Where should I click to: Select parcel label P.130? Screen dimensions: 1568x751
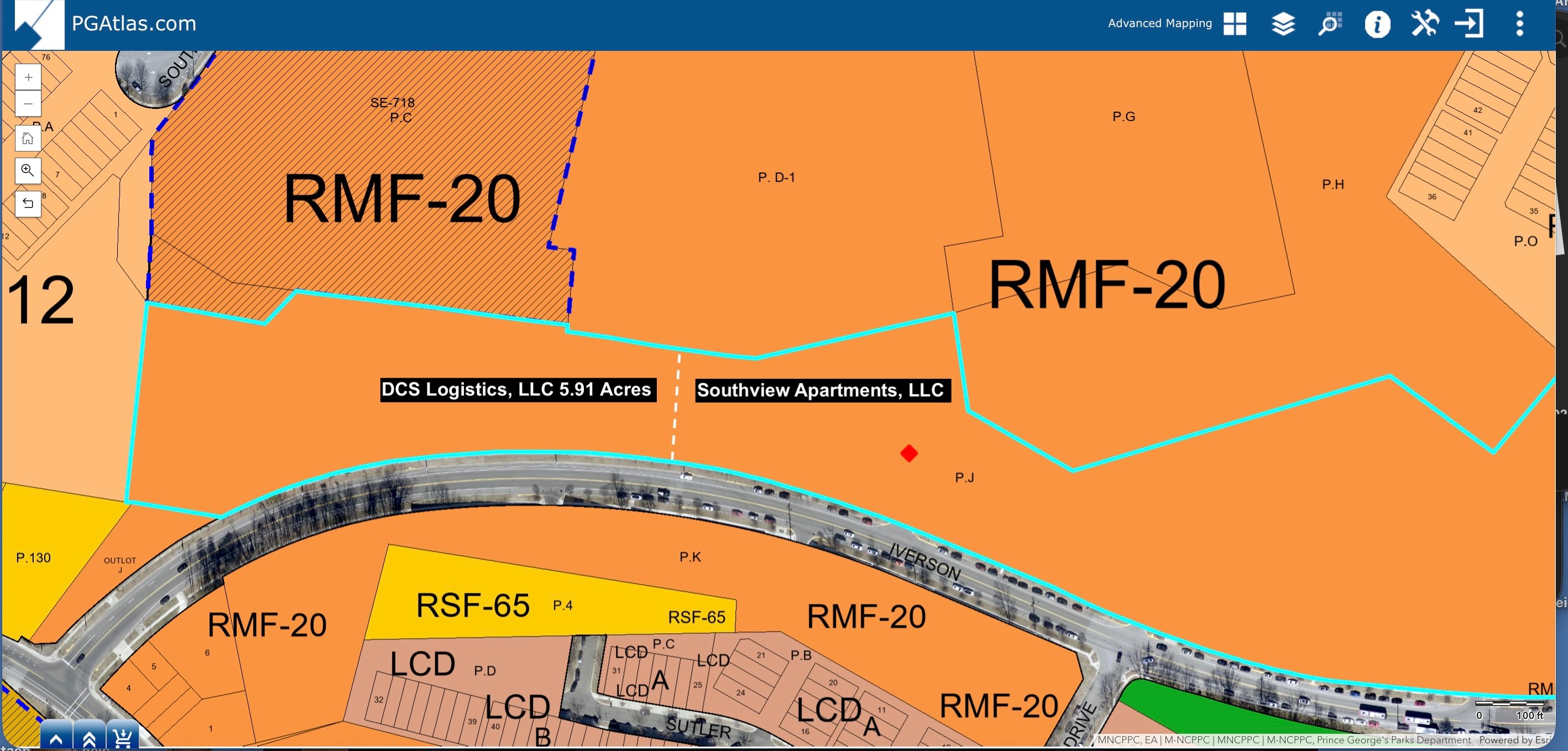pos(34,557)
